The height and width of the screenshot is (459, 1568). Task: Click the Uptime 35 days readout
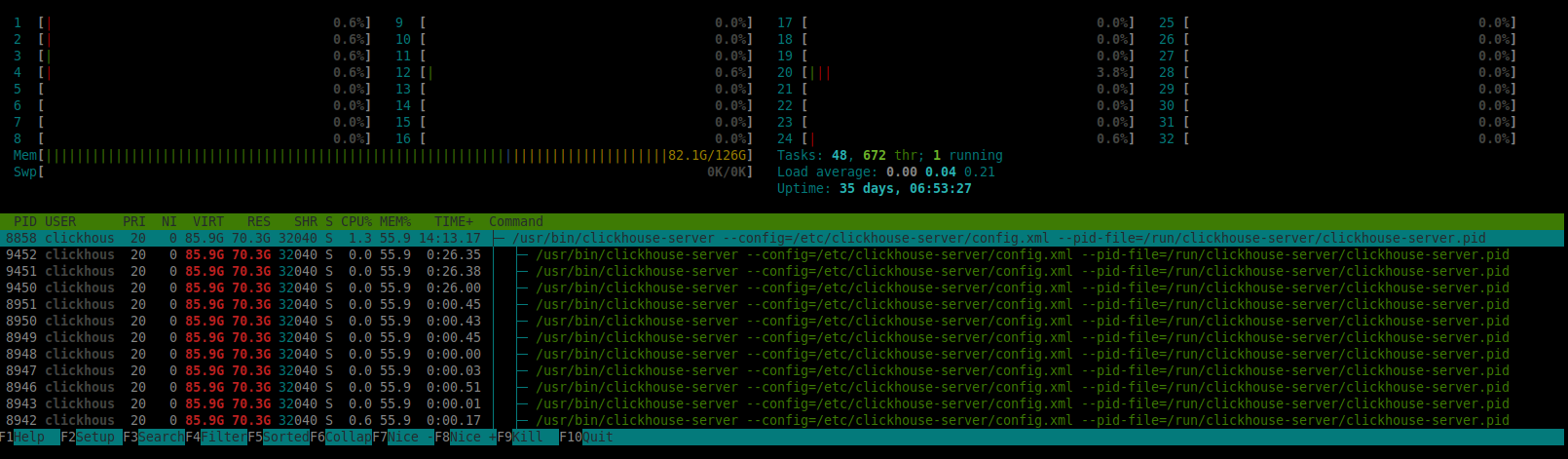pyautogui.click(x=875, y=188)
